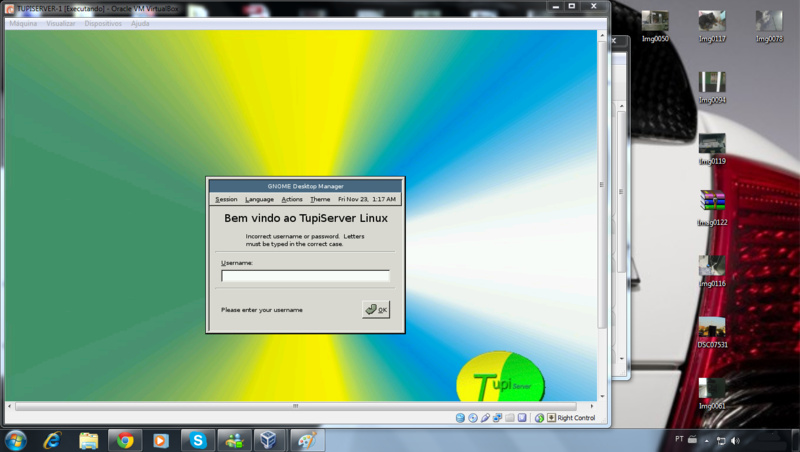
Task: Select the Img0116 desktop icon
Action: [x=712, y=271]
